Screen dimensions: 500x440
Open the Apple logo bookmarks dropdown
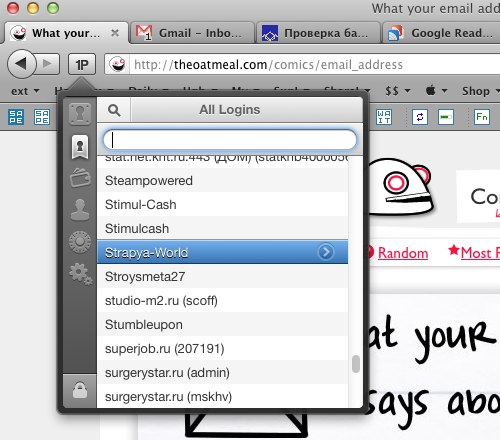(x=437, y=91)
